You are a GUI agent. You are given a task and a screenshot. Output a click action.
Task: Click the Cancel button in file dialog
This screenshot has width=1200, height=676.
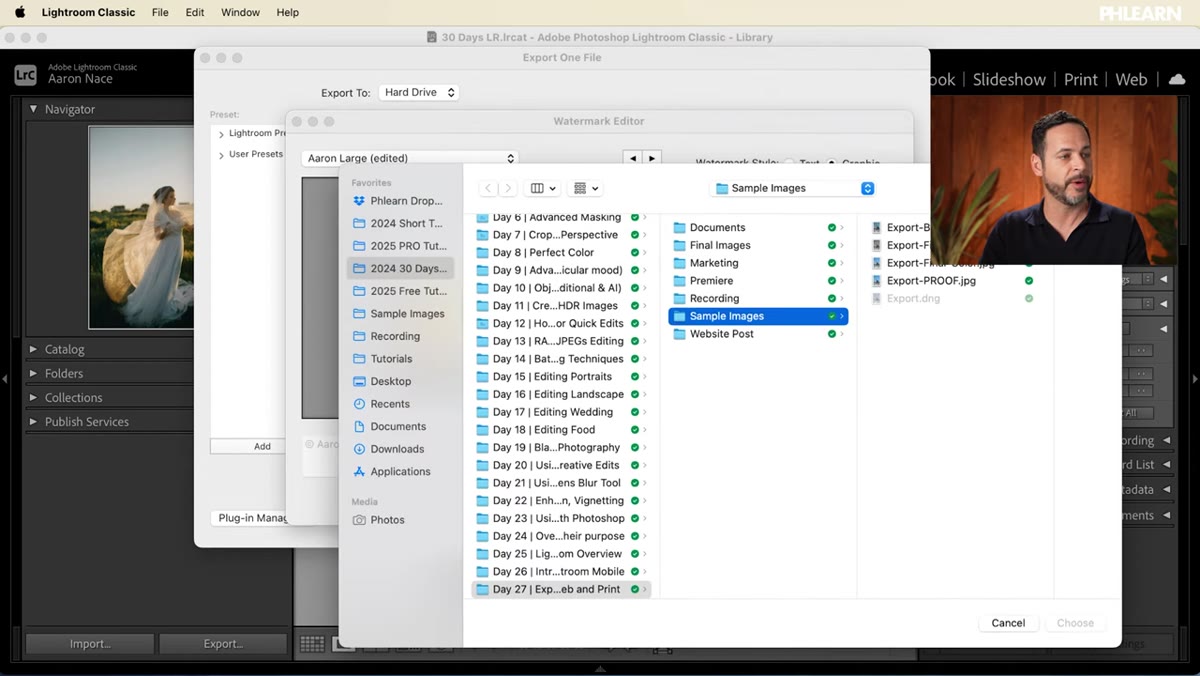tap(1008, 623)
